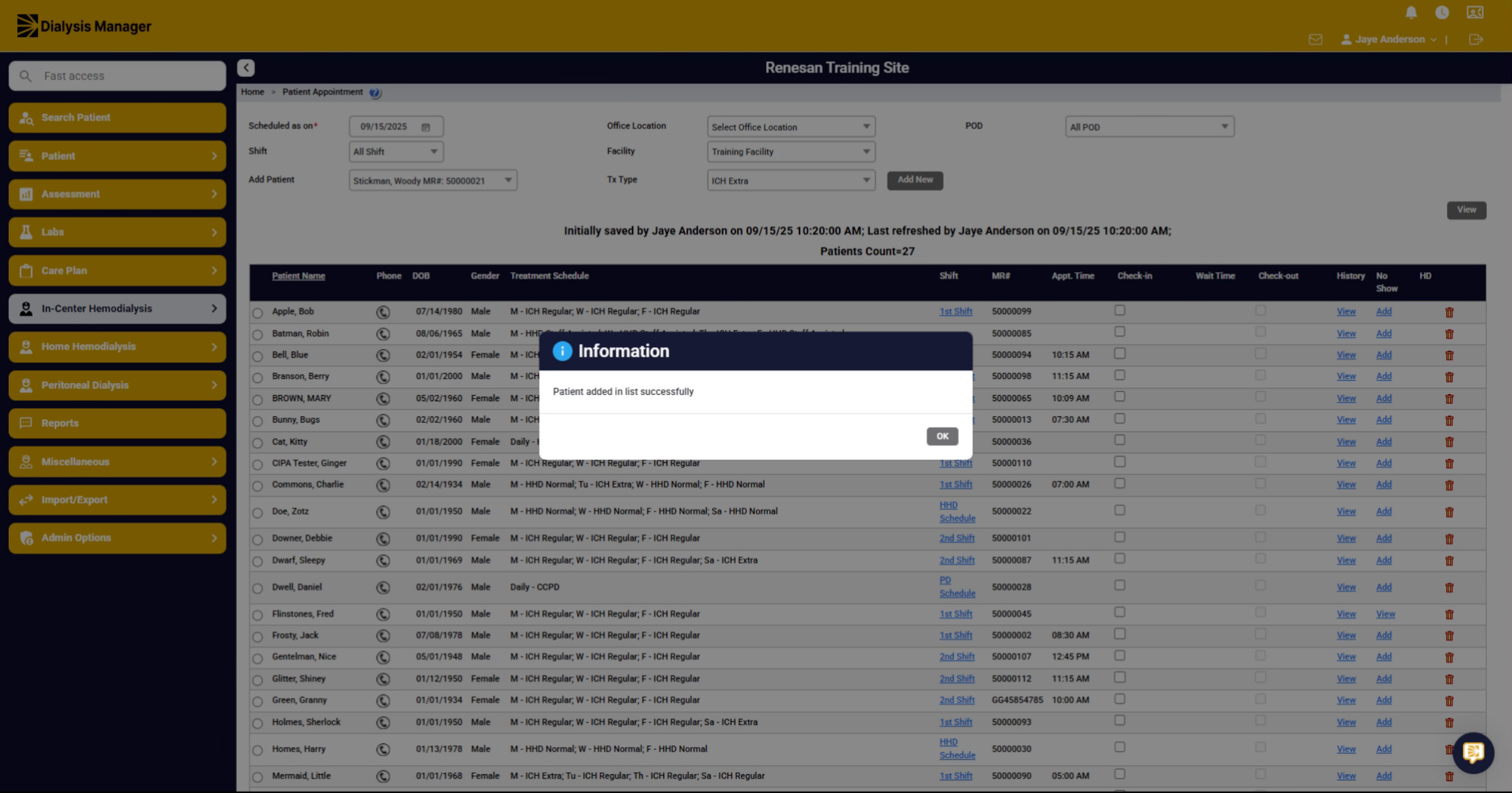Screen dimensions: 1512x793
Task: Click the phone icon for Apple, Bob
Action: coord(383,312)
